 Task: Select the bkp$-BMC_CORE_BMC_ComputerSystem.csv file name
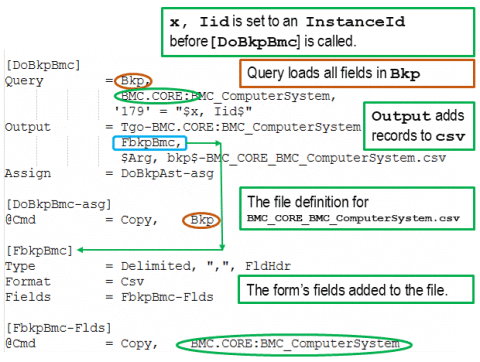point(306,158)
